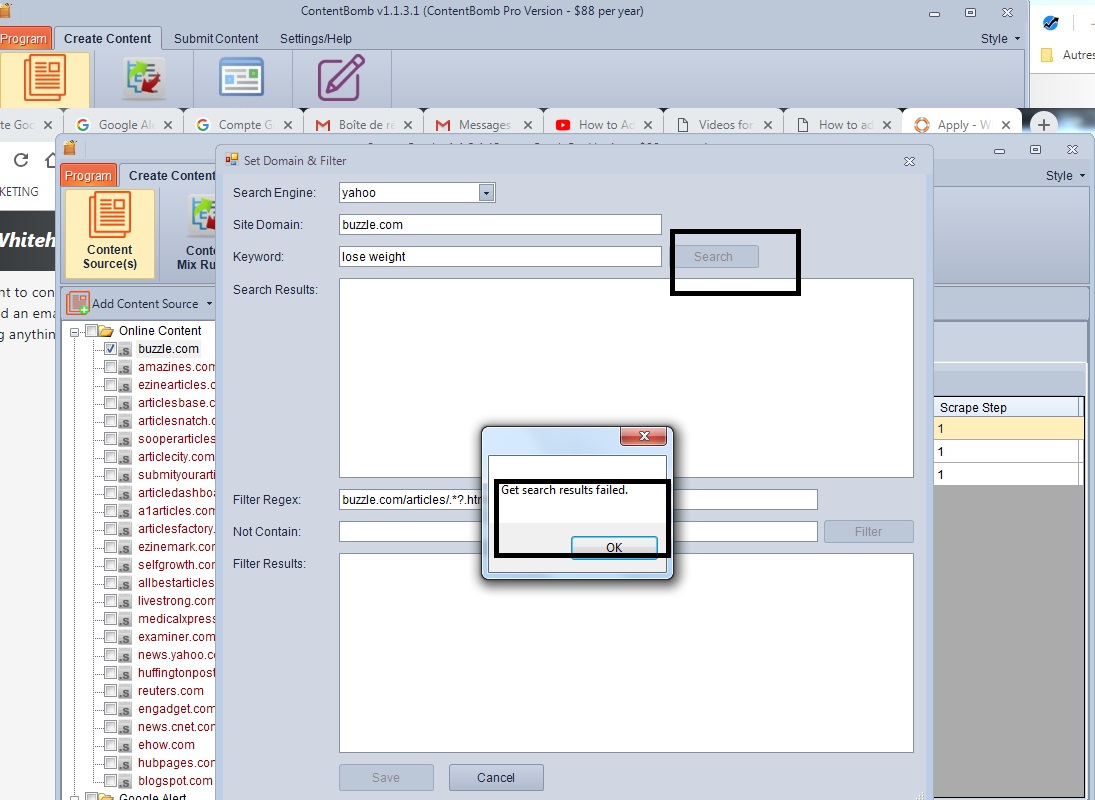
Task: Open the Settings/Help tab
Action: tap(315, 39)
